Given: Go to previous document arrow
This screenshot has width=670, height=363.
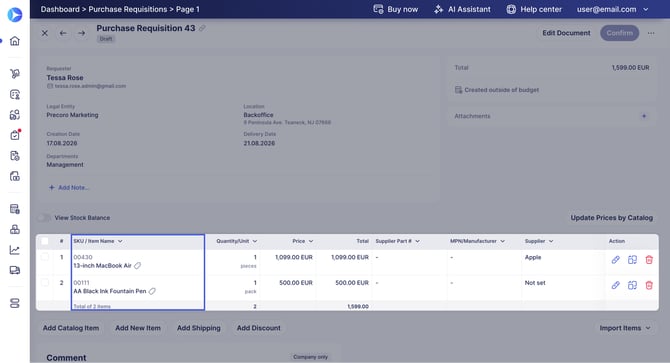Looking at the screenshot, I should pyautogui.click(x=63, y=33).
